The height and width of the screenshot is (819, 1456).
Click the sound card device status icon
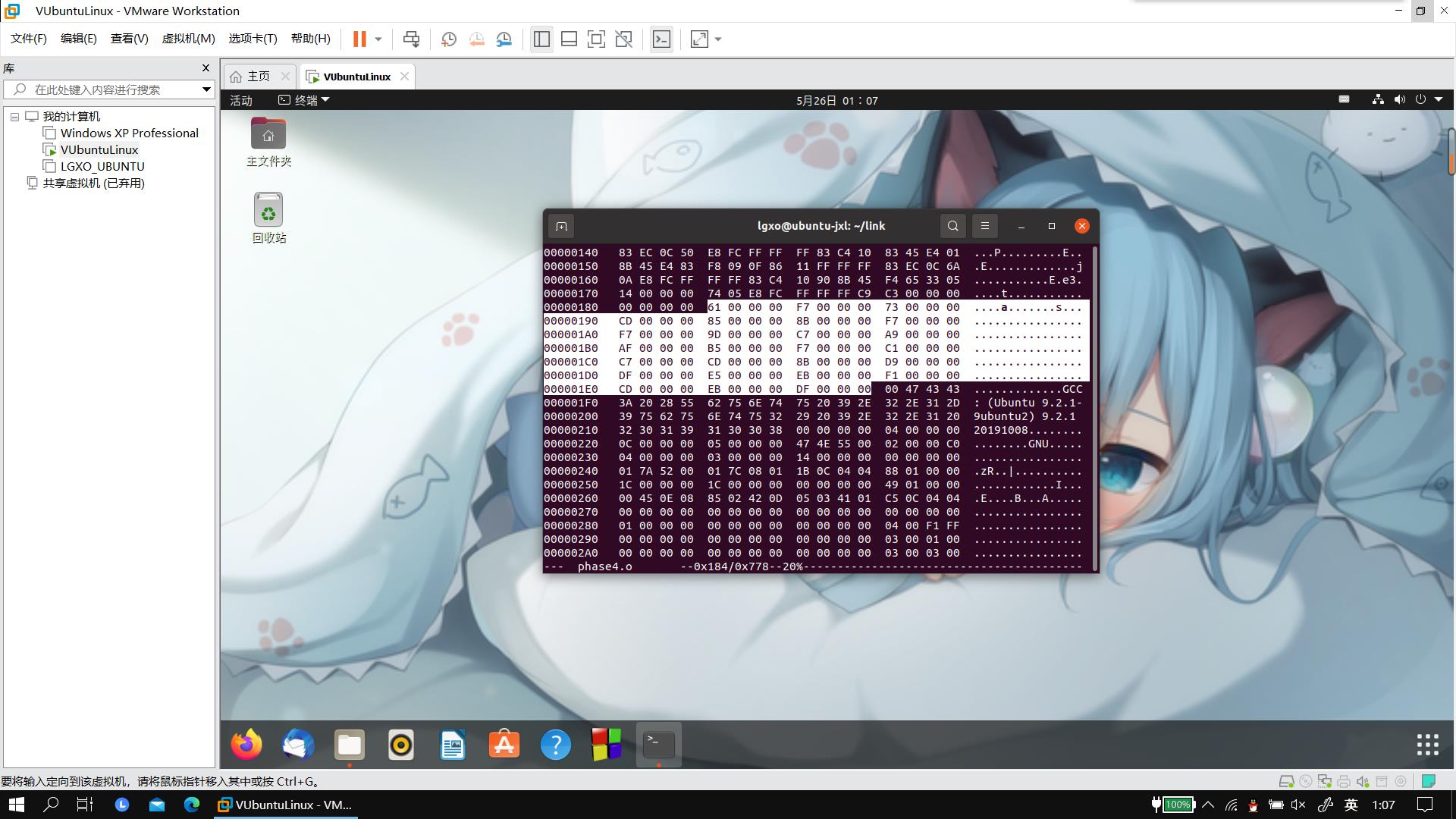coord(1363,781)
